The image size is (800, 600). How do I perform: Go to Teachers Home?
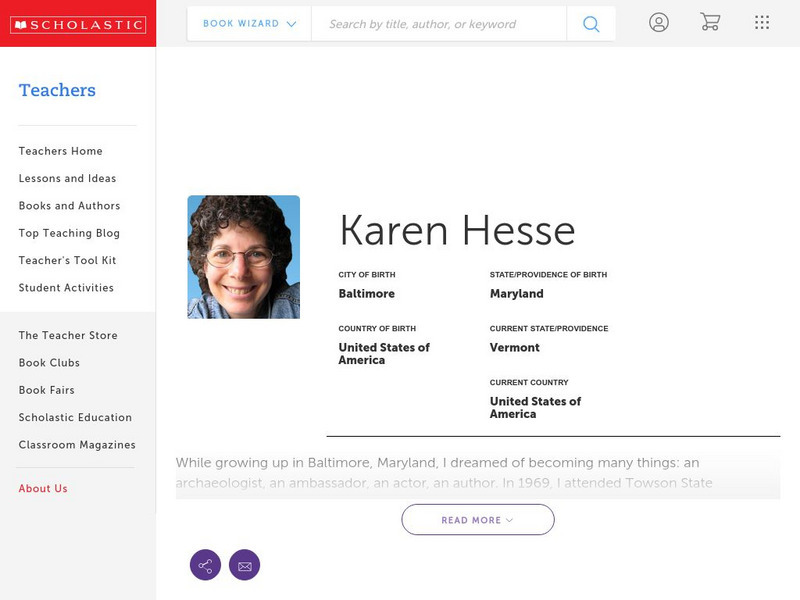tap(60, 151)
